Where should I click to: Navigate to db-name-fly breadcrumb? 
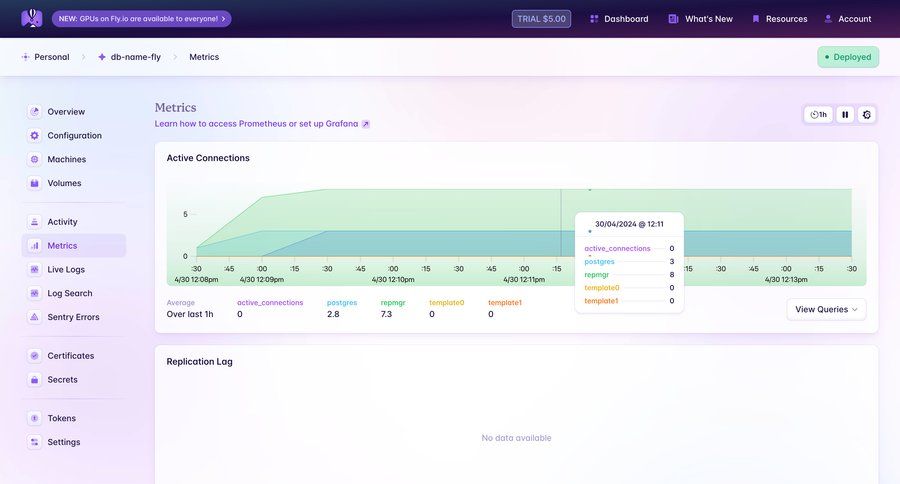pos(129,57)
